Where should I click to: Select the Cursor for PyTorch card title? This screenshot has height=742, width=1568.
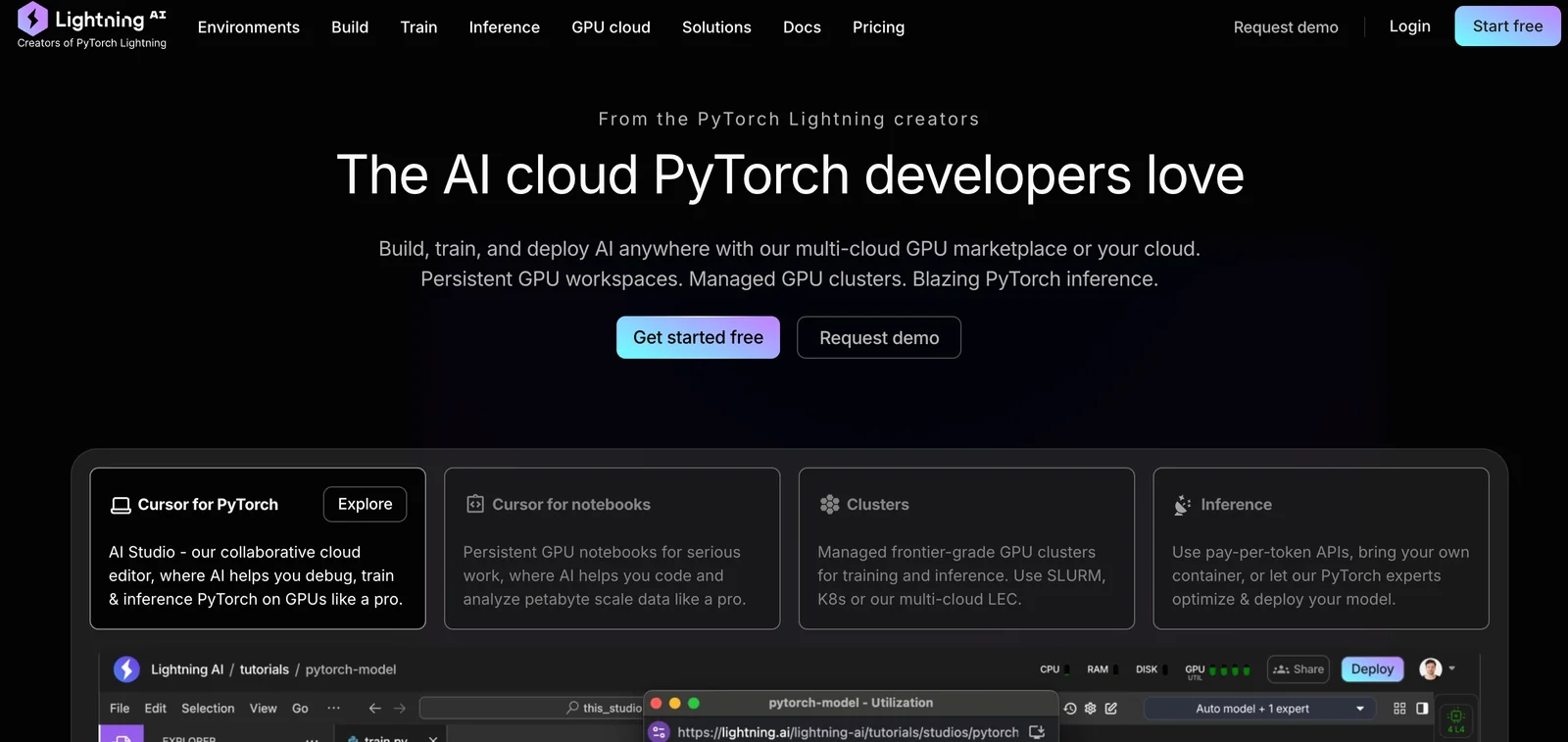[208, 505]
